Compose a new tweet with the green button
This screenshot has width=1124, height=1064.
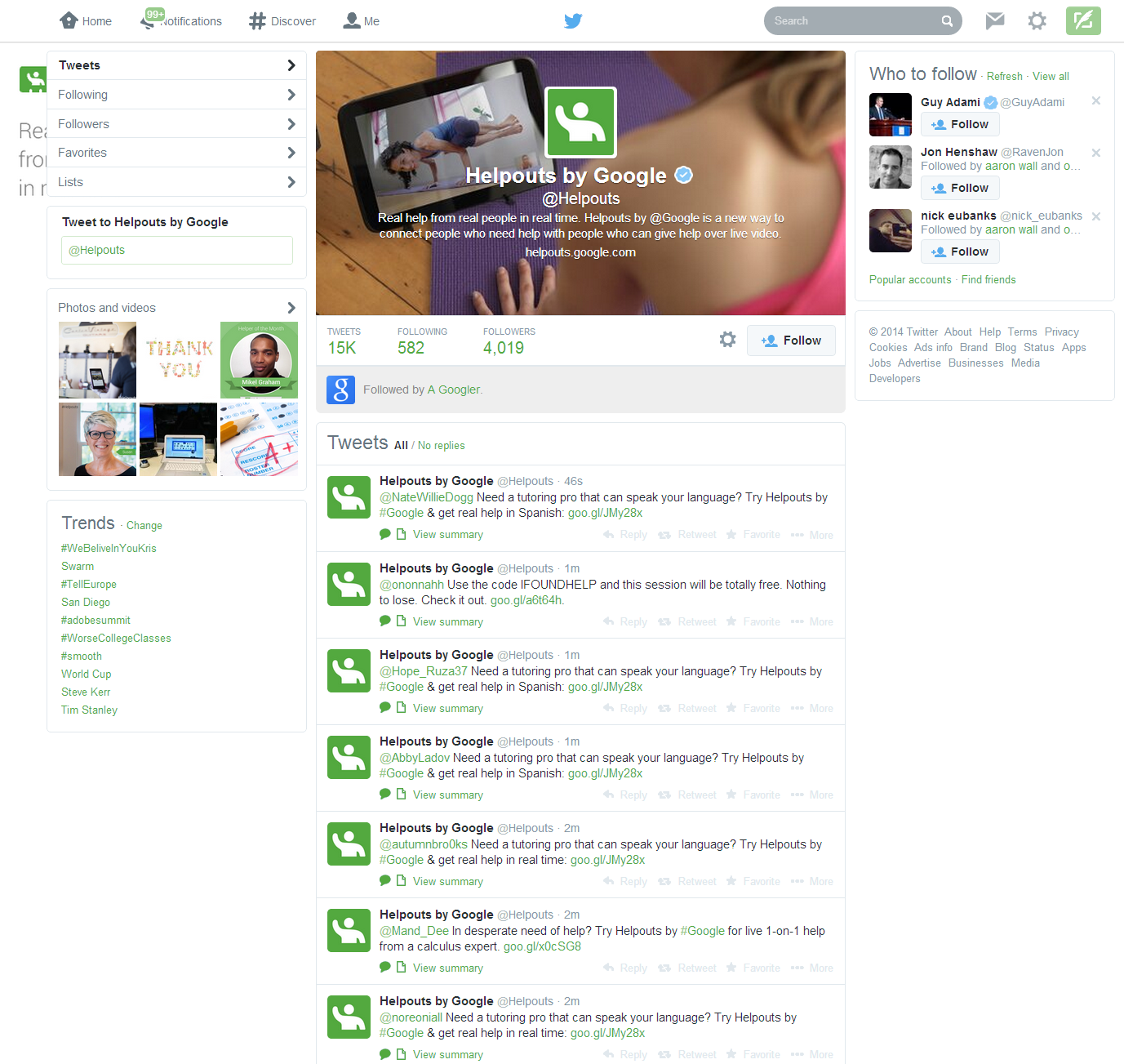click(x=1083, y=20)
